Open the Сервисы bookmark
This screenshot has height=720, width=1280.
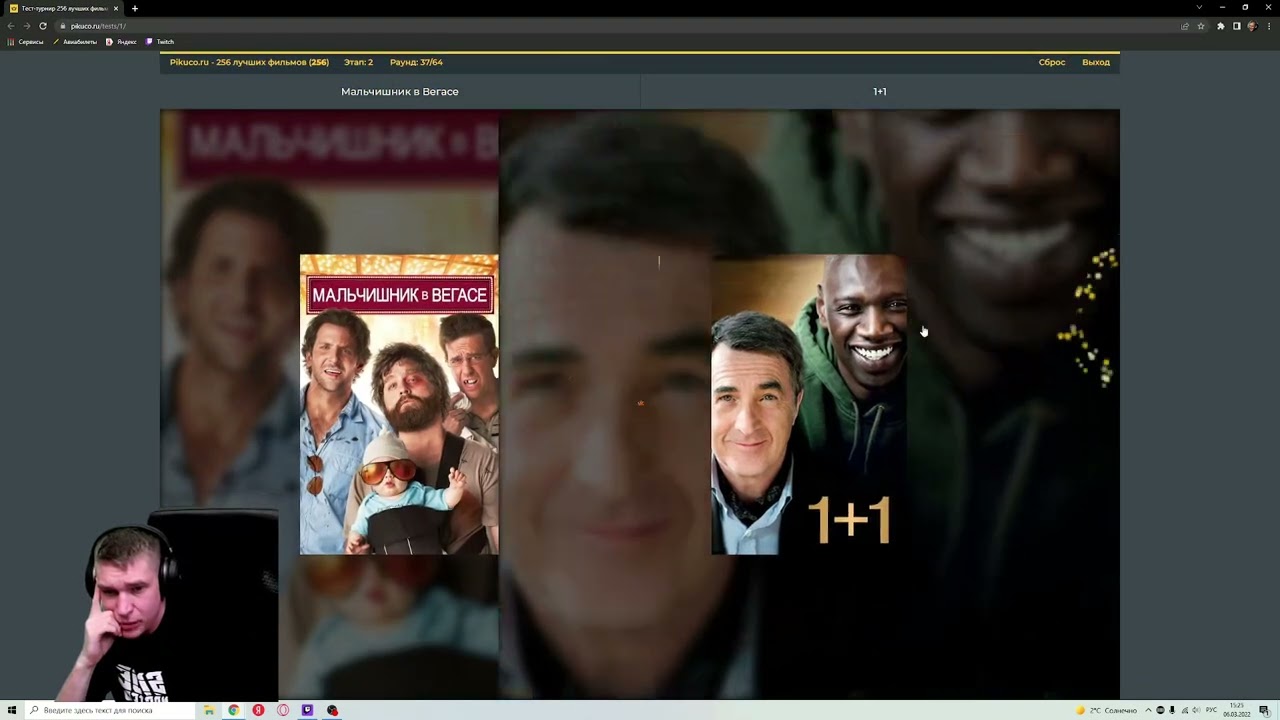tap(26, 42)
